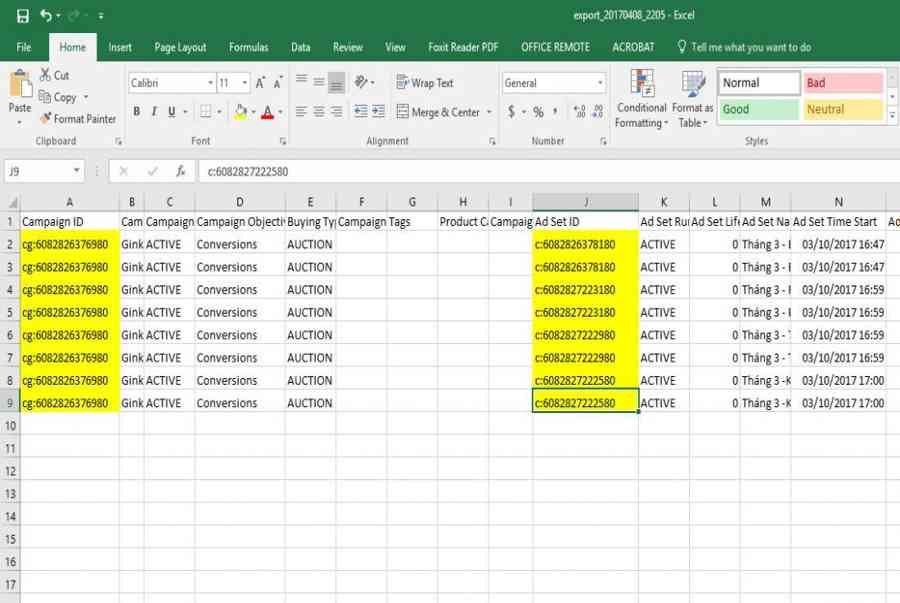Image resolution: width=900 pixels, height=603 pixels.
Task: Expand the number format dropdown
Action: click(x=600, y=83)
